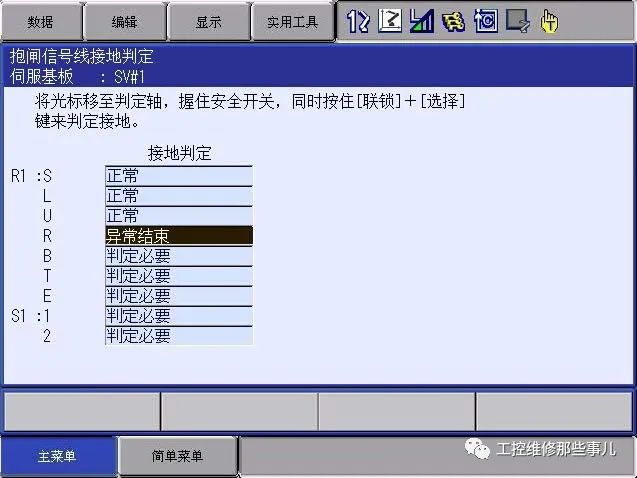Select the L axis 正常 field
Screen dimensions: 637x478
coord(179,196)
